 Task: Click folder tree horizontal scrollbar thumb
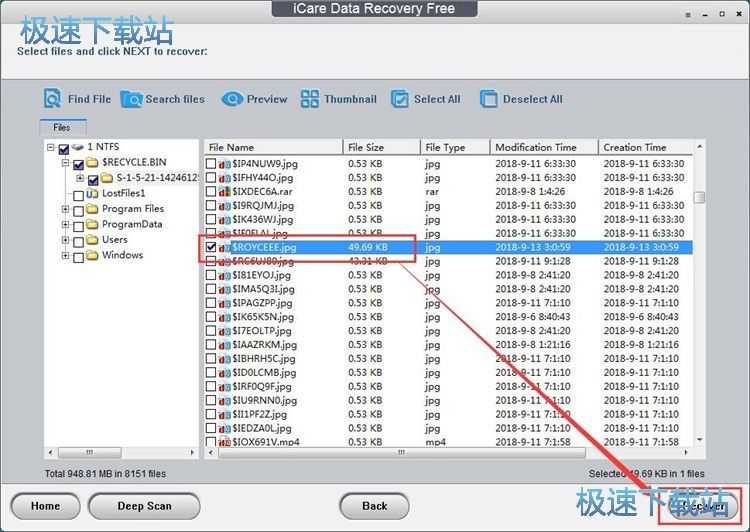90,452
